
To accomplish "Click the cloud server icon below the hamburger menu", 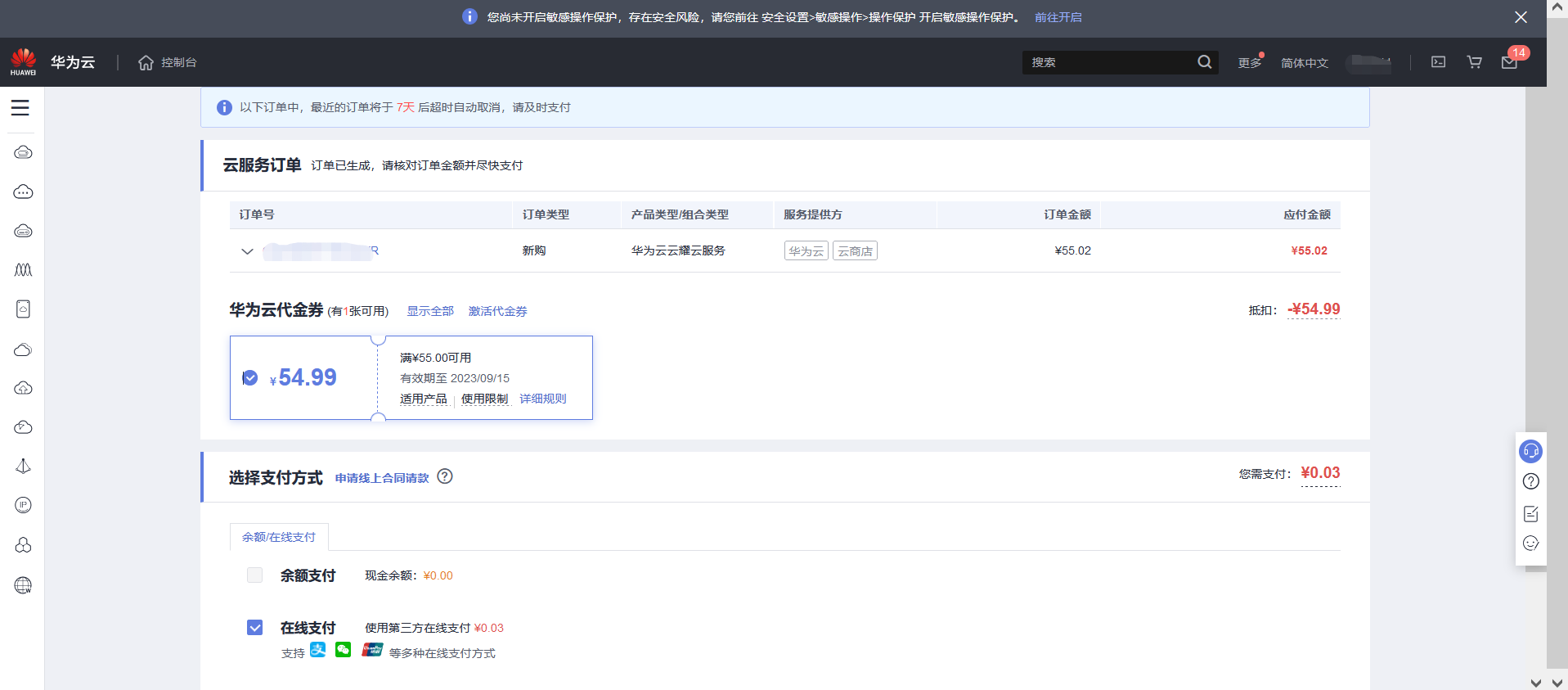I will (x=23, y=152).
